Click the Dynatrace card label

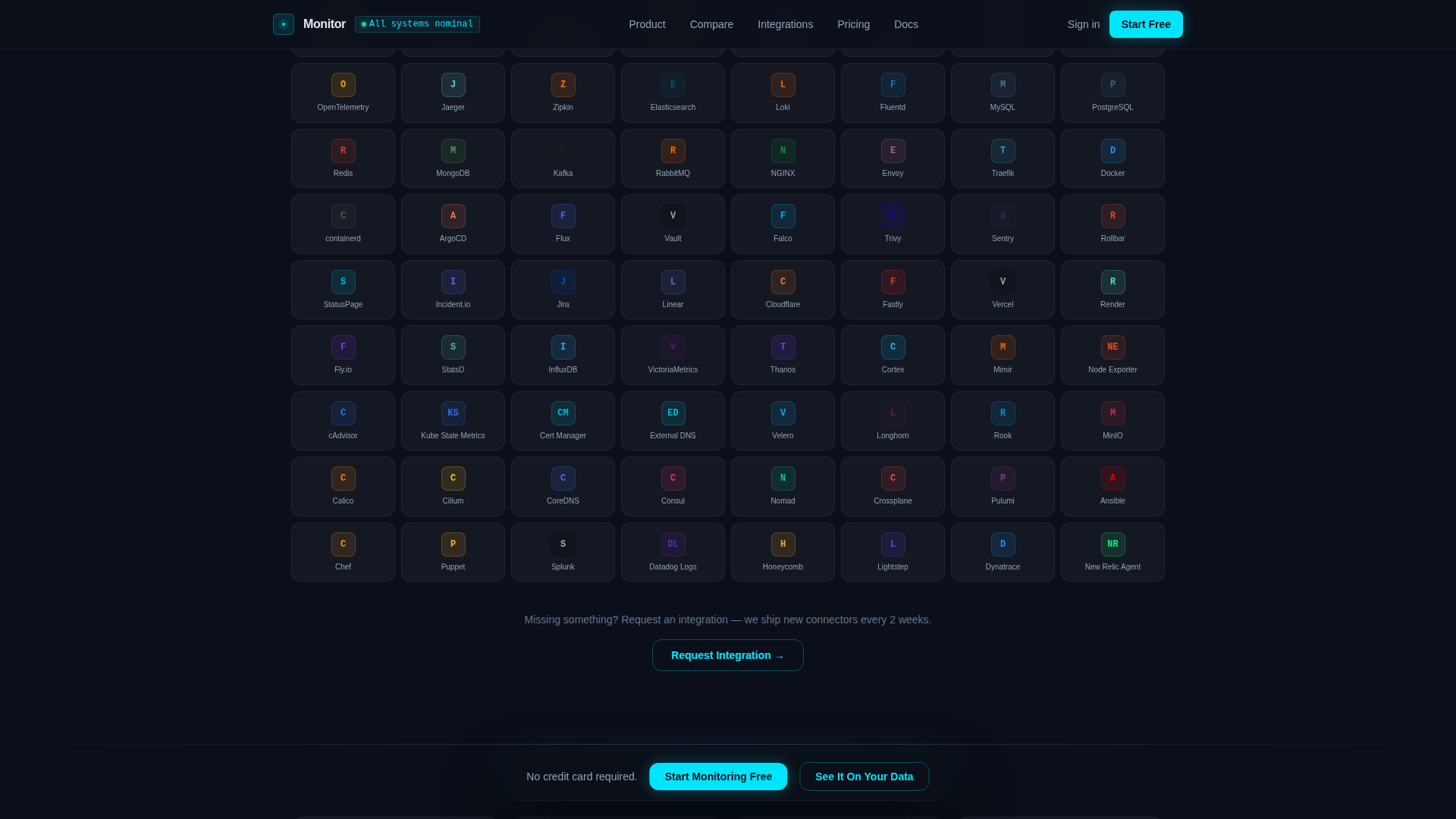coord(1003,567)
